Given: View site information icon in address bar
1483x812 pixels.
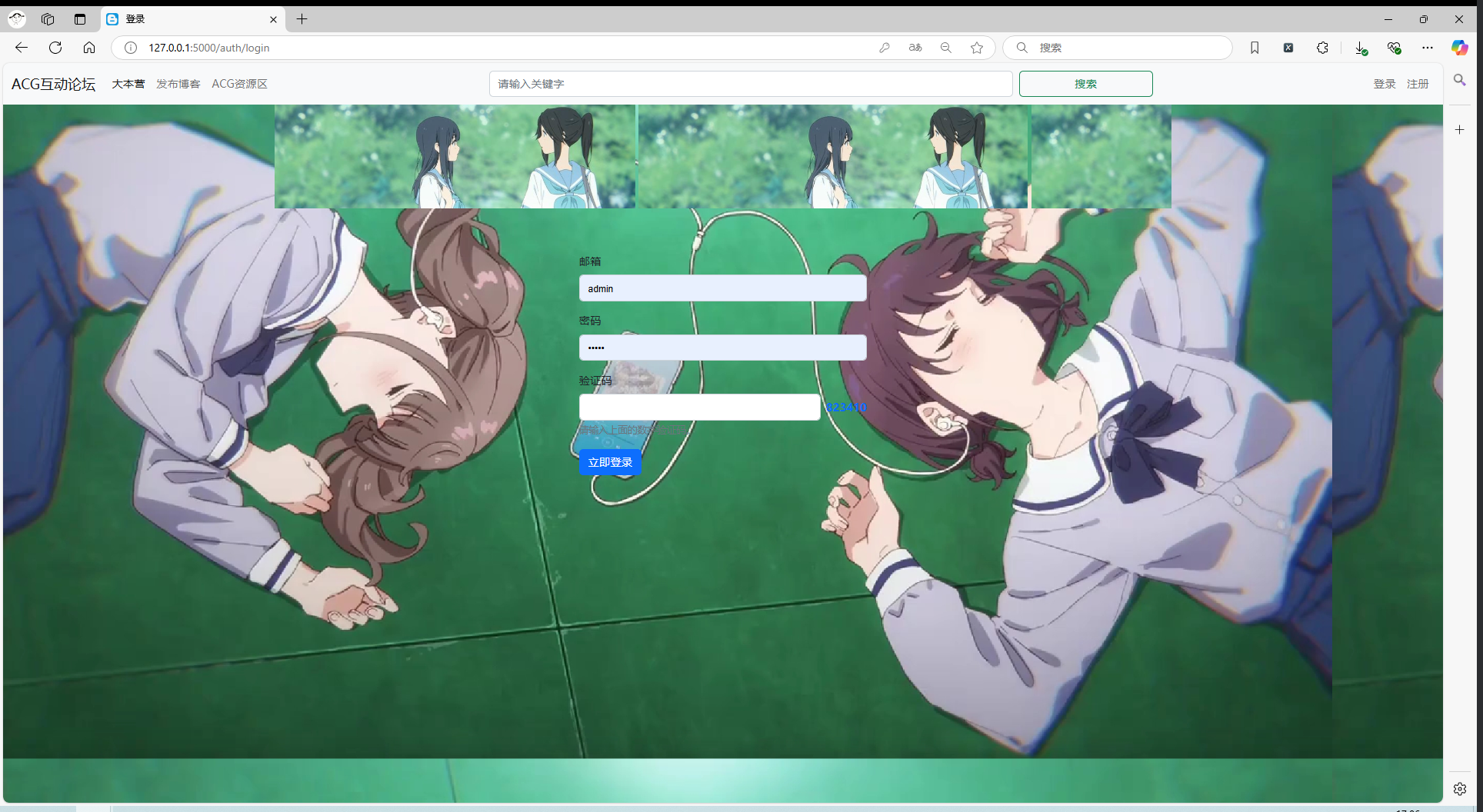Looking at the screenshot, I should (131, 48).
